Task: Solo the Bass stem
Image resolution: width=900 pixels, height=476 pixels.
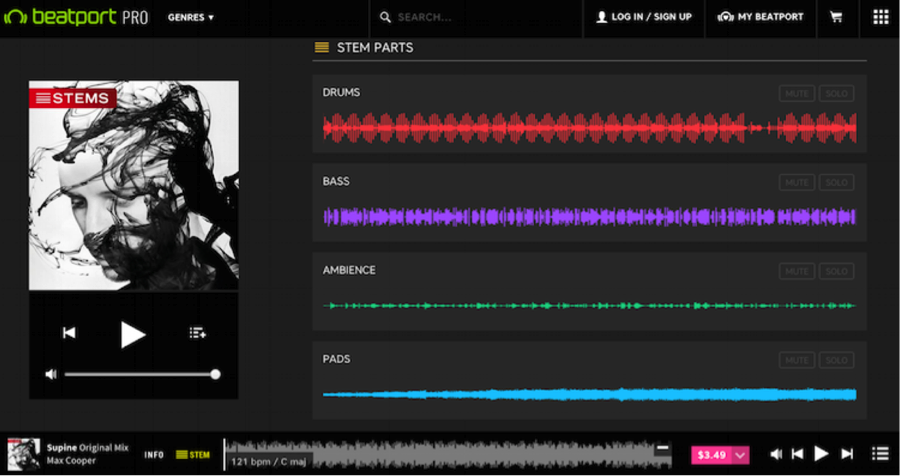Action: pyautogui.click(x=836, y=183)
